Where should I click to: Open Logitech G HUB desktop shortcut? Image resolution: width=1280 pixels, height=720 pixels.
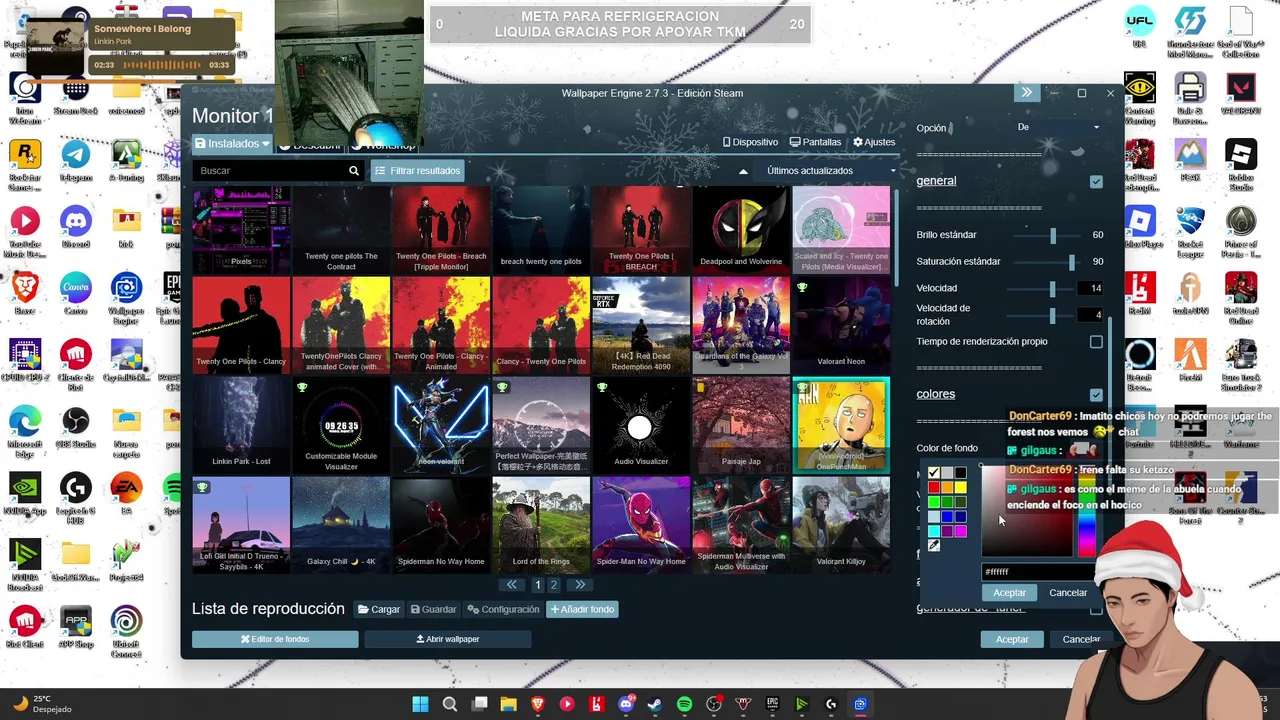76,494
